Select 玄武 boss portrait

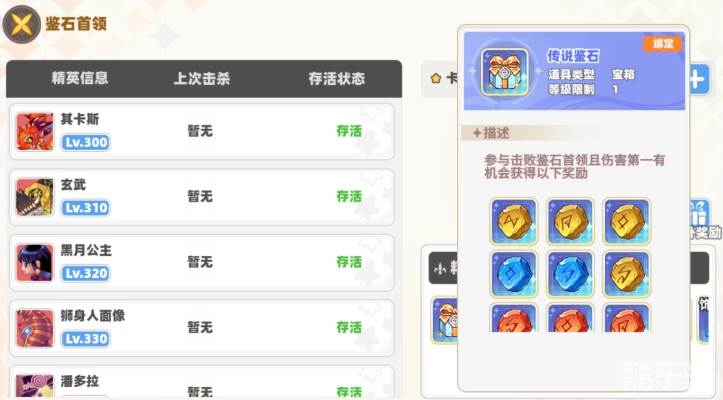coord(35,197)
